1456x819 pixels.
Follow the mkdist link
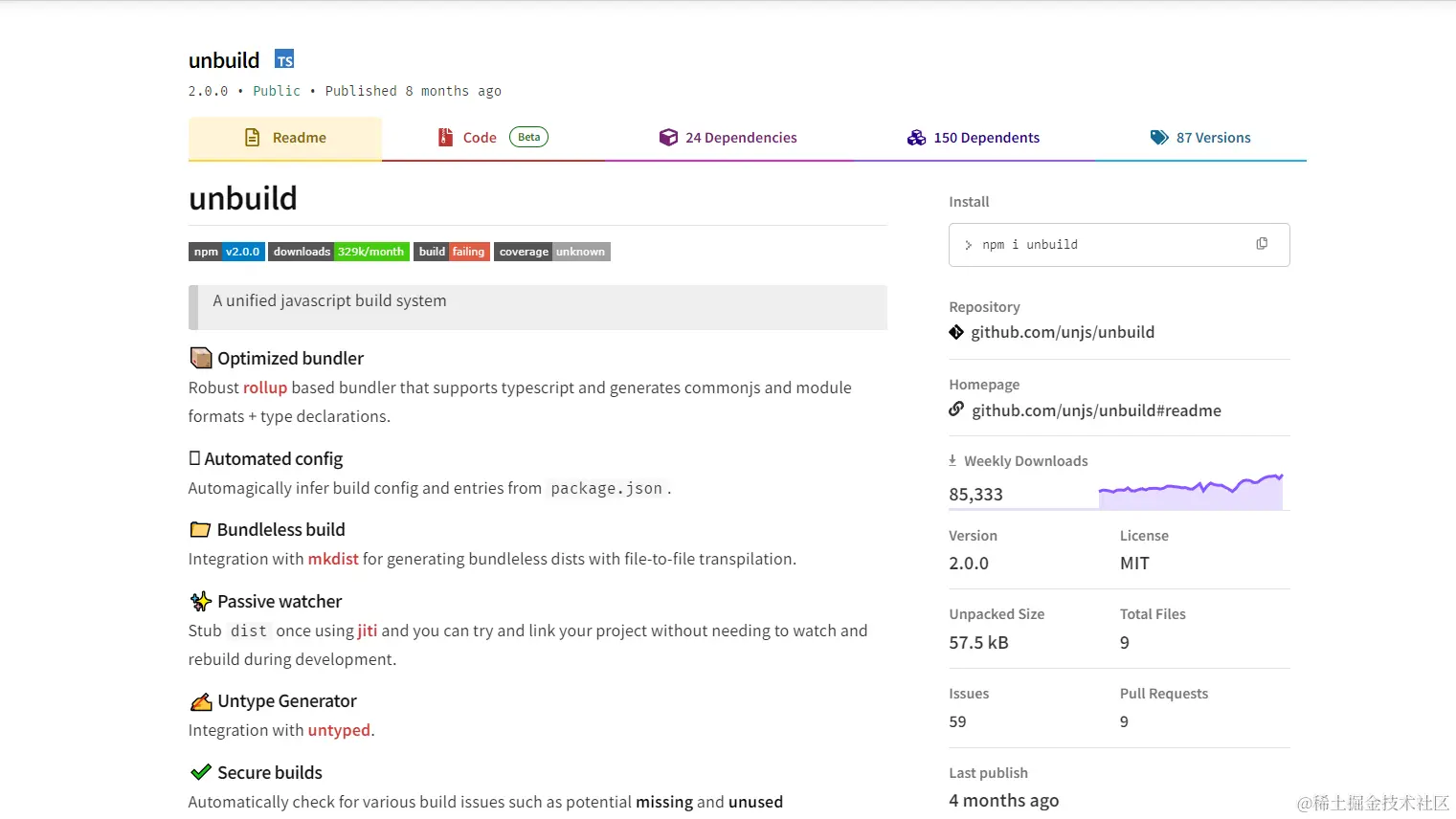[x=333, y=559]
